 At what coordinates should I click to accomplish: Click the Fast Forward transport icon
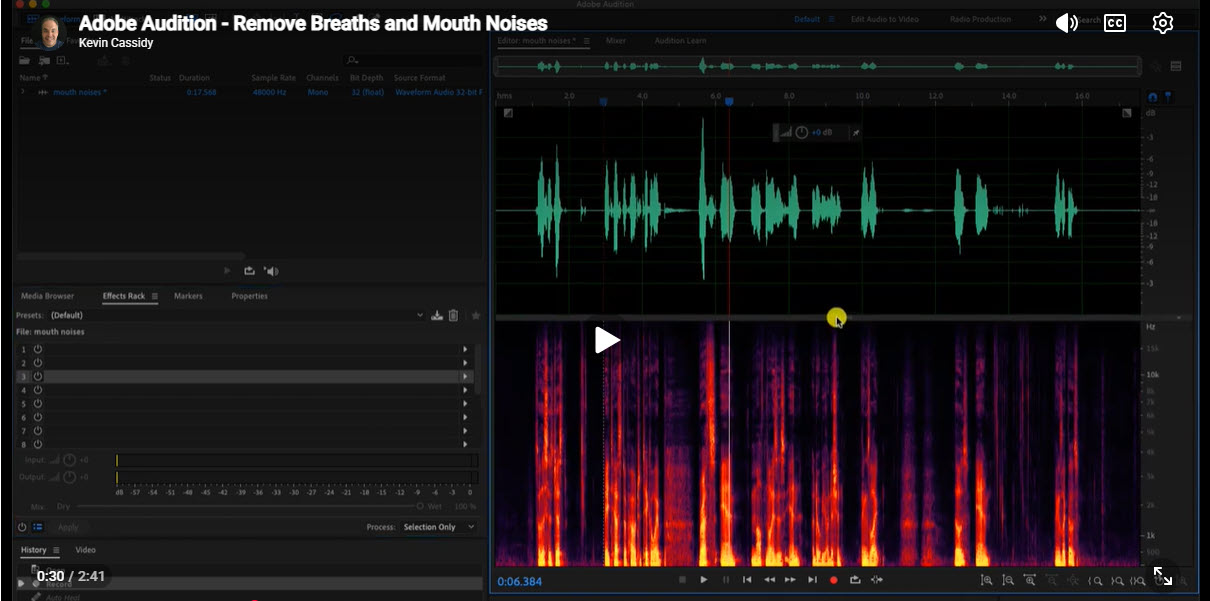click(790, 580)
